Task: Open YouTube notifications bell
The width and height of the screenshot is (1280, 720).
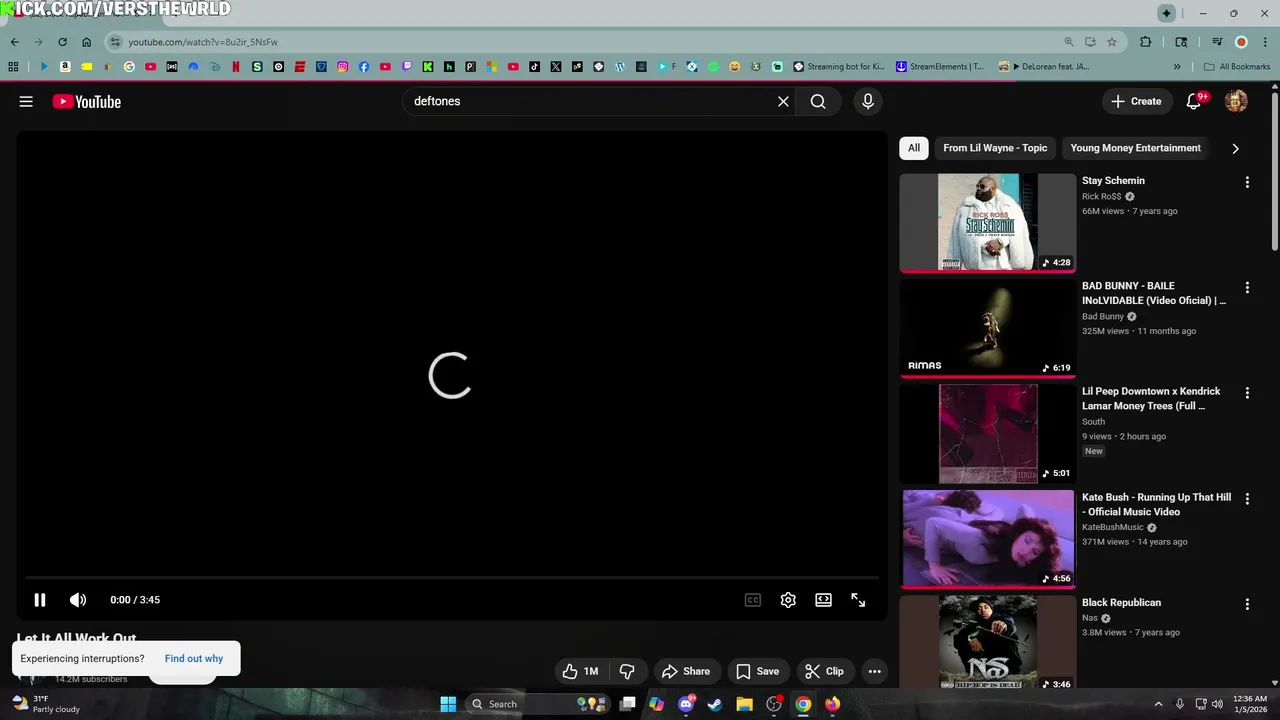Action: 1193,101
